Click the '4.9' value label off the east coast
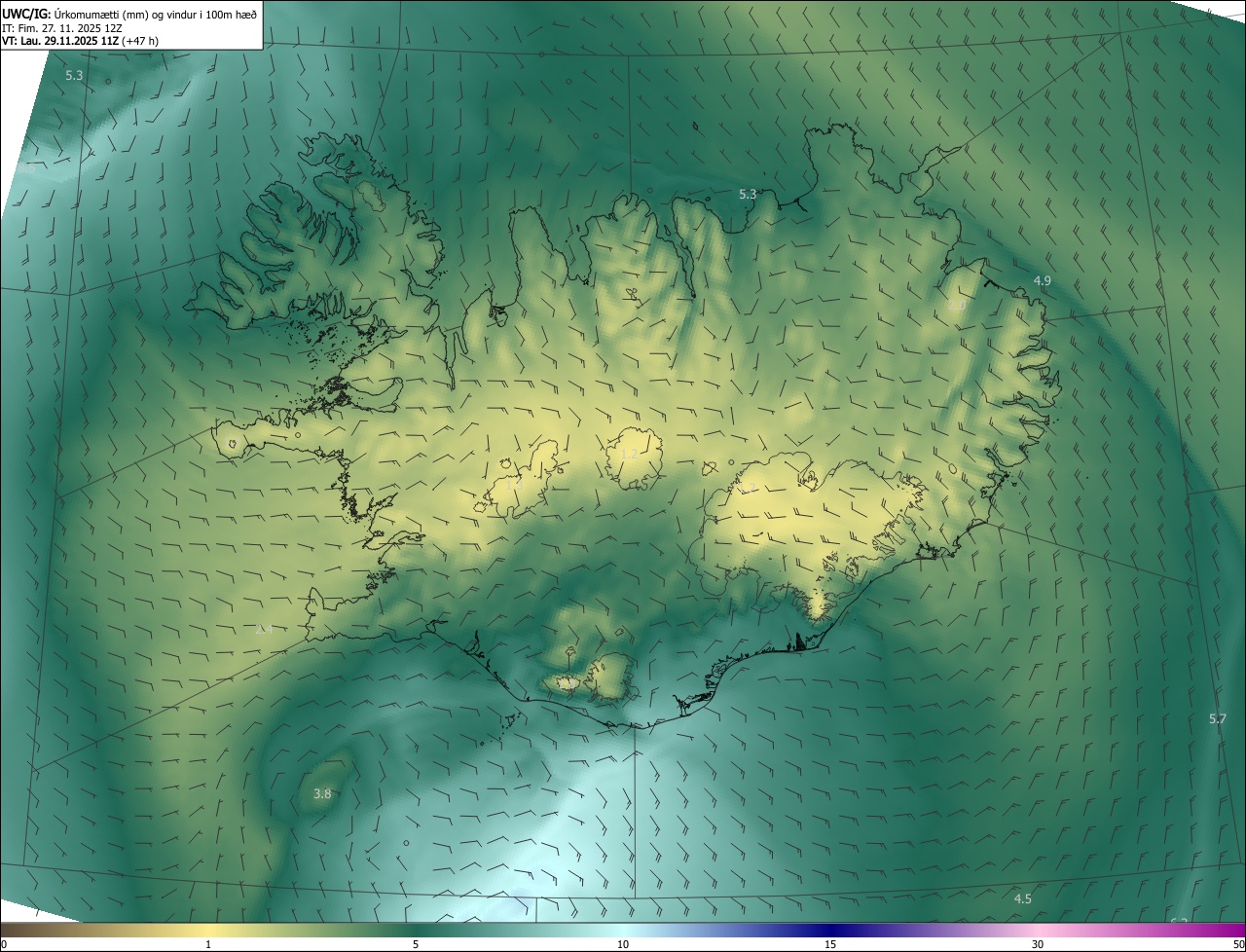The width and height of the screenshot is (1246, 952). pyautogui.click(x=1042, y=280)
